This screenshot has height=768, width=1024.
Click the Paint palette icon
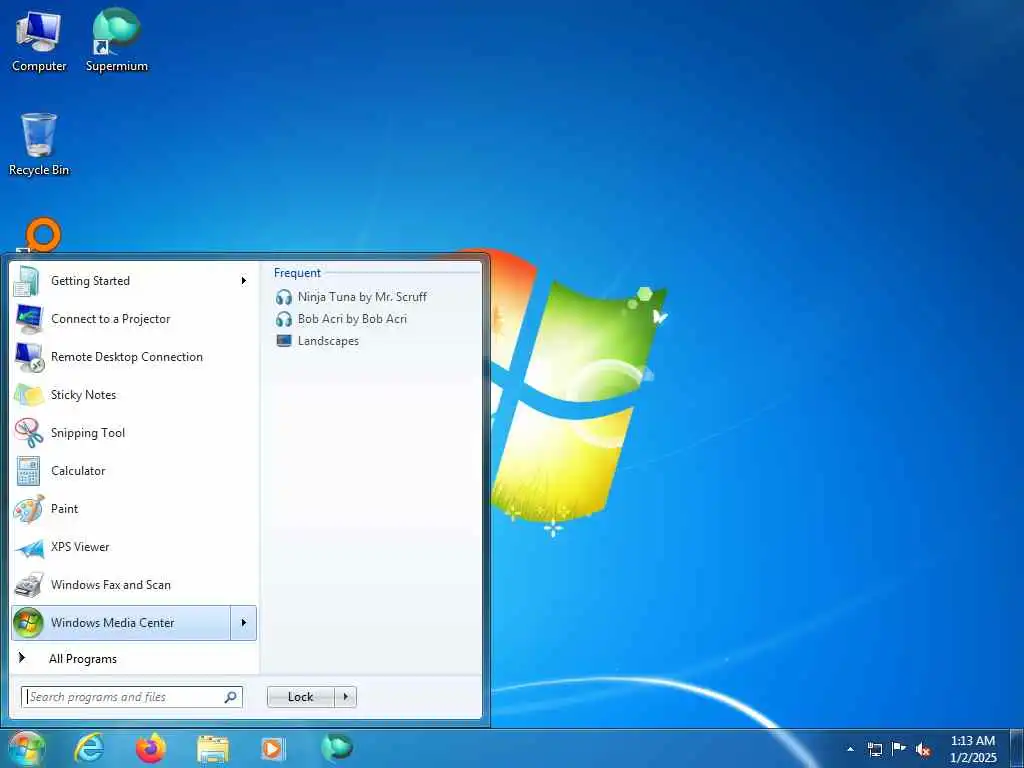point(28,509)
